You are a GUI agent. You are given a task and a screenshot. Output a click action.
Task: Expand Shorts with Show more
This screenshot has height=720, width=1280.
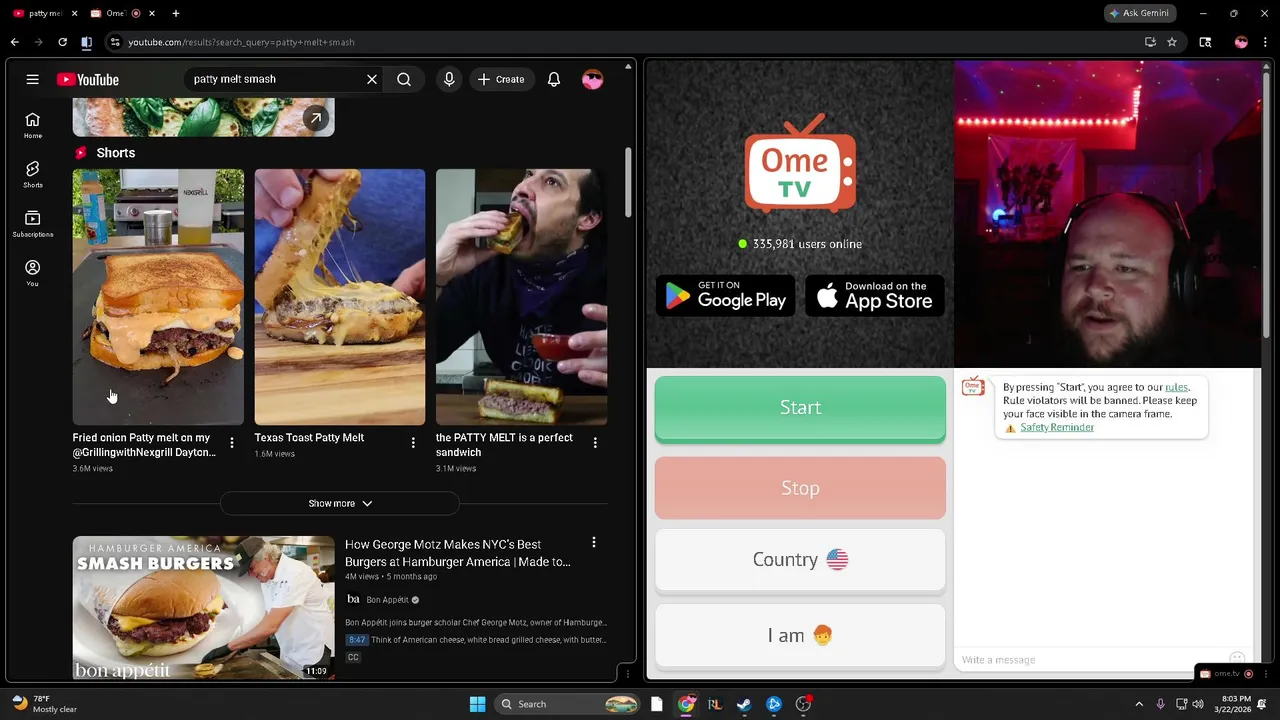pos(340,504)
